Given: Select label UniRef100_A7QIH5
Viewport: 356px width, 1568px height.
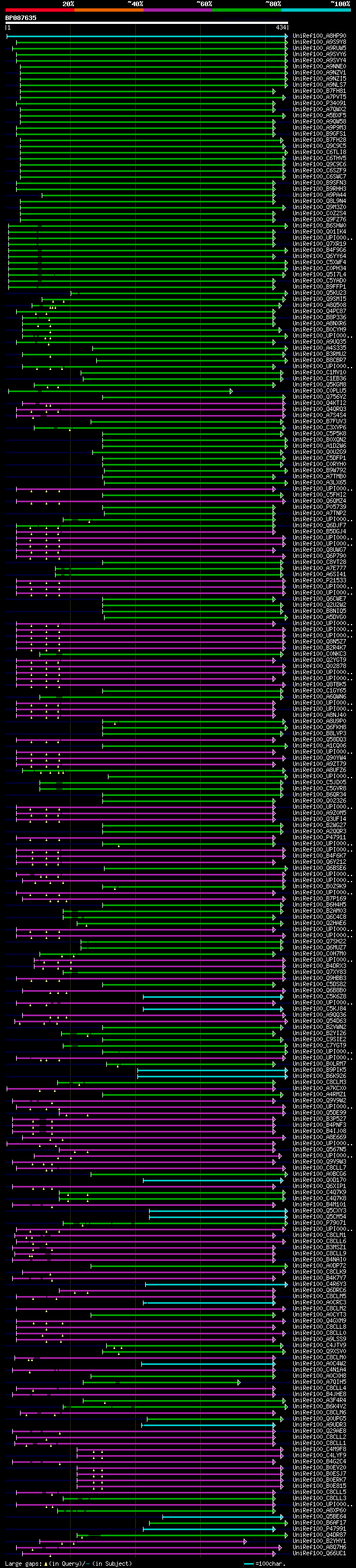Looking at the screenshot, I should 319,1382.
